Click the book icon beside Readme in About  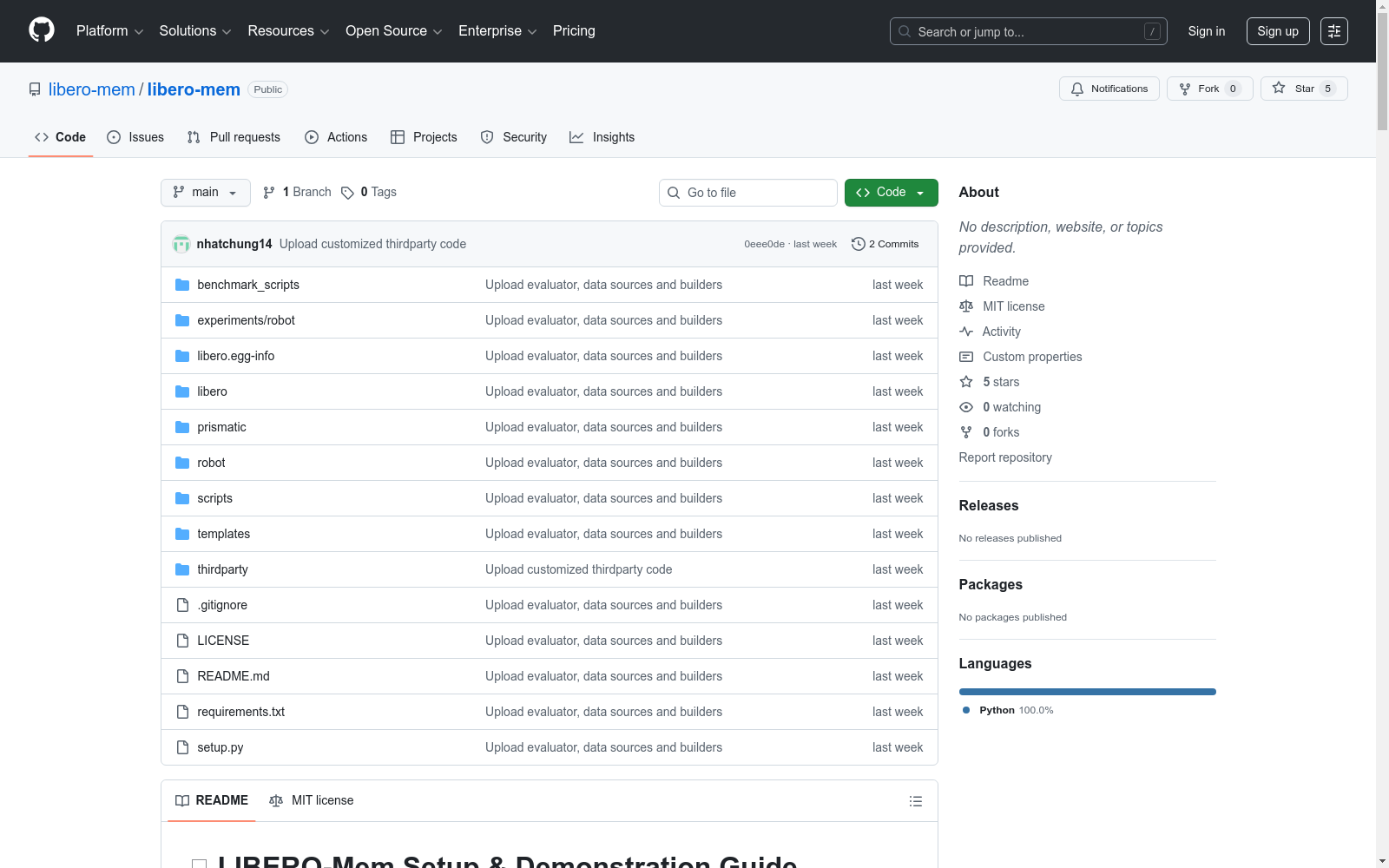[x=966, y=281]
